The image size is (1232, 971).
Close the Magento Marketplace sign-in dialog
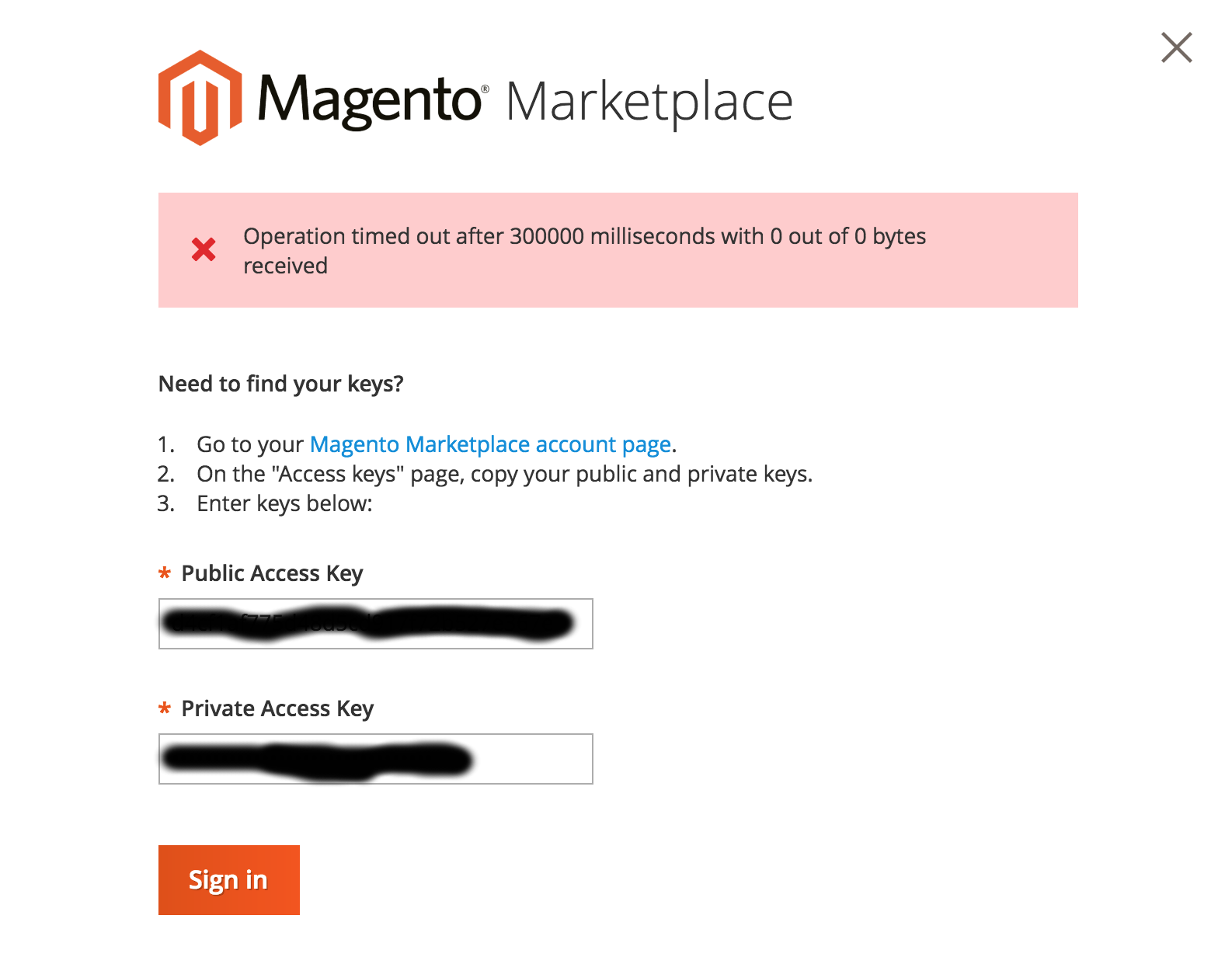1176,47
